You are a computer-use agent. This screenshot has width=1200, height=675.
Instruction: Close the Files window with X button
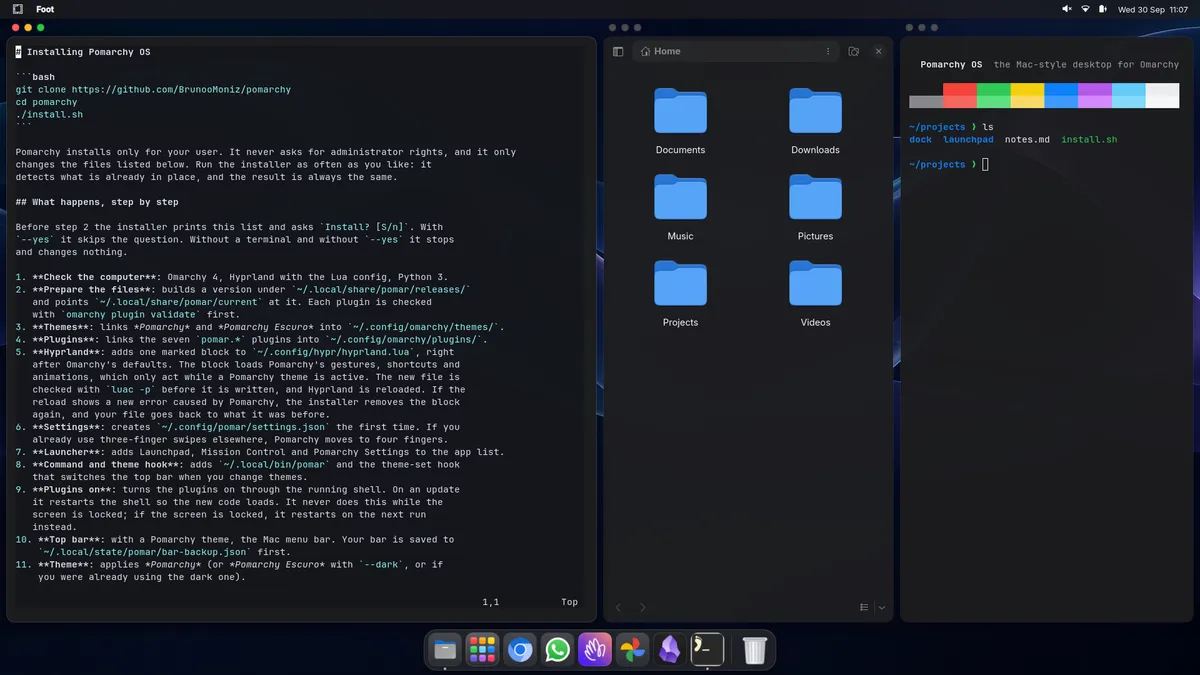click(x=879, y=51)
